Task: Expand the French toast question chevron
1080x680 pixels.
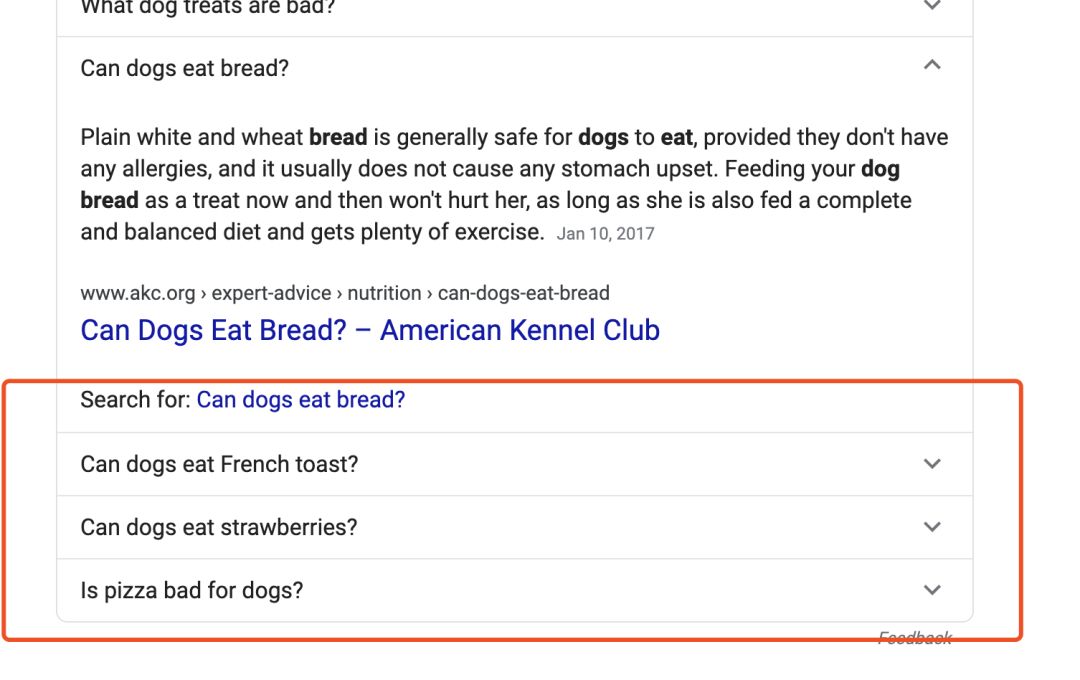Action: (x=932, y=464)
